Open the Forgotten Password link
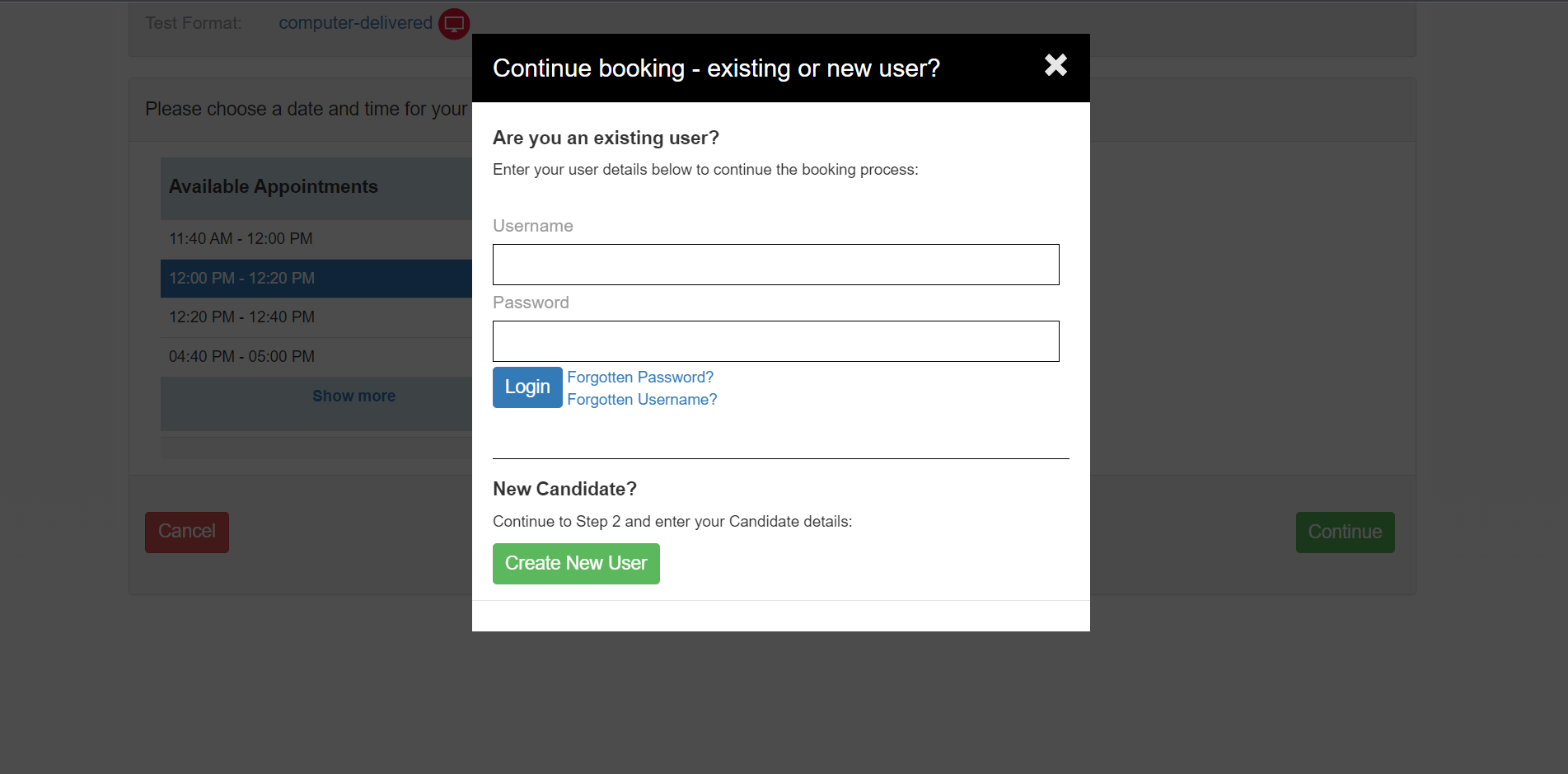 (x=640, y=377)
